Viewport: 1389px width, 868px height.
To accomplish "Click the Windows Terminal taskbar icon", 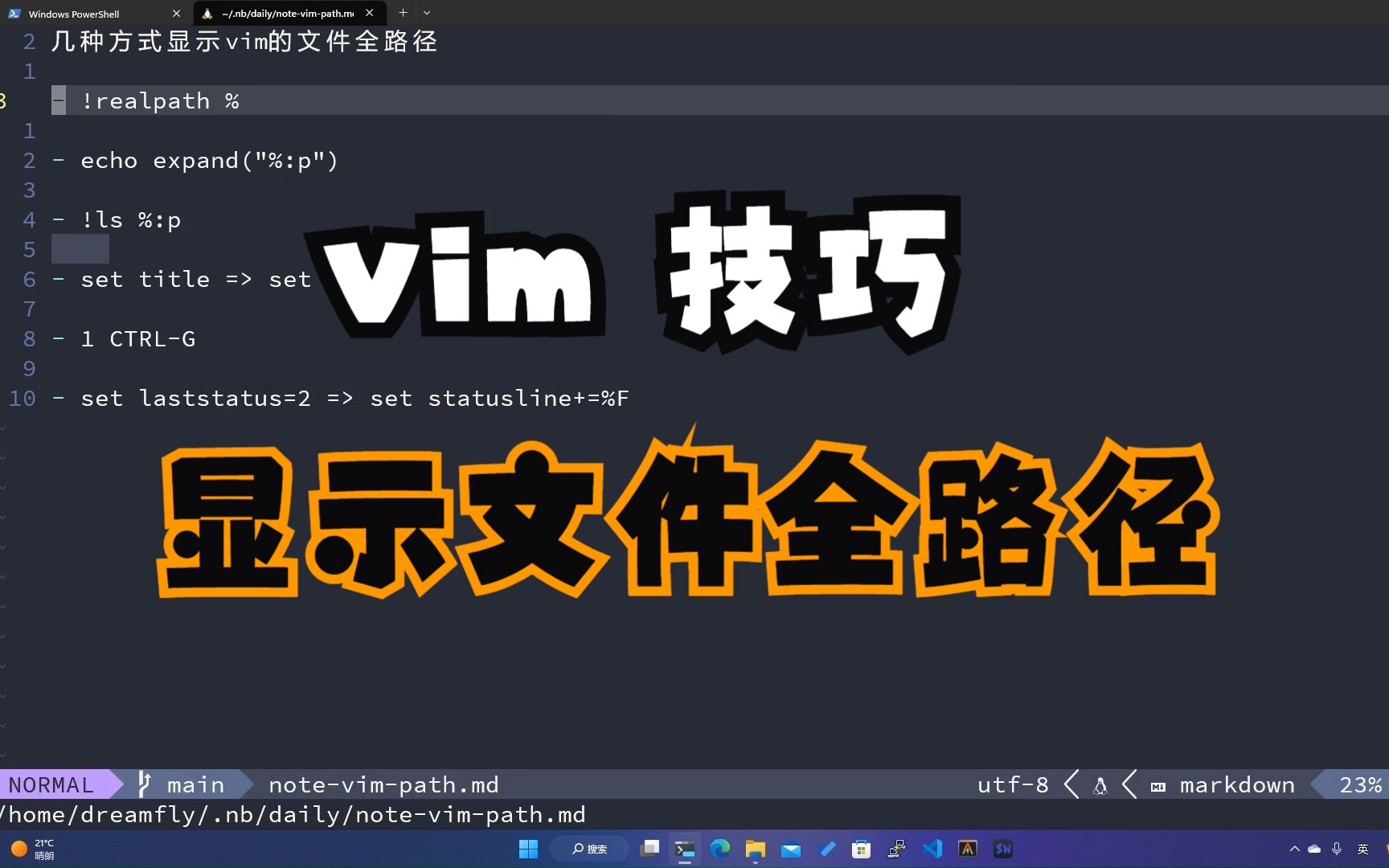I will 685,849.
